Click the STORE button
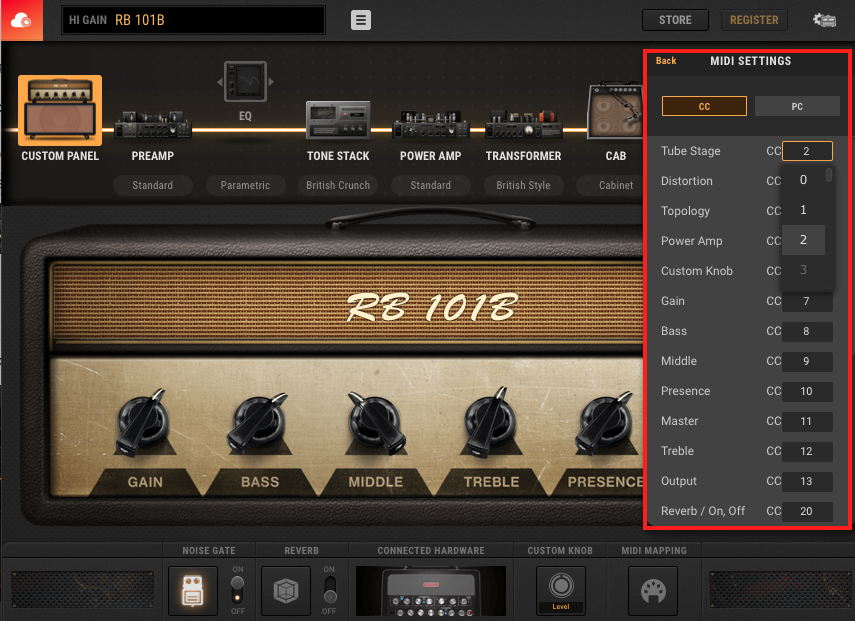 tap(675, 20)
